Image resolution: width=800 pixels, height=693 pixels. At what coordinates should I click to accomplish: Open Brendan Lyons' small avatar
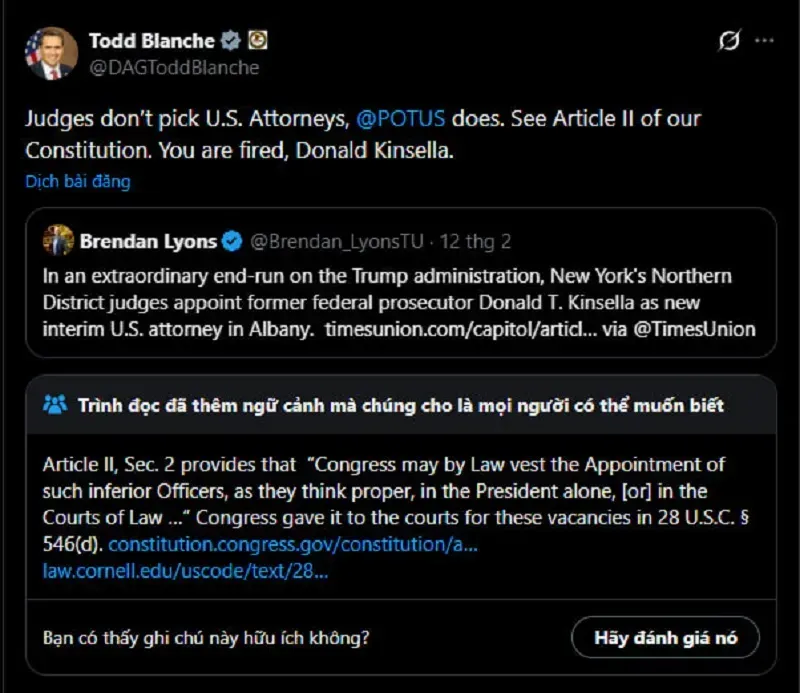57,241
